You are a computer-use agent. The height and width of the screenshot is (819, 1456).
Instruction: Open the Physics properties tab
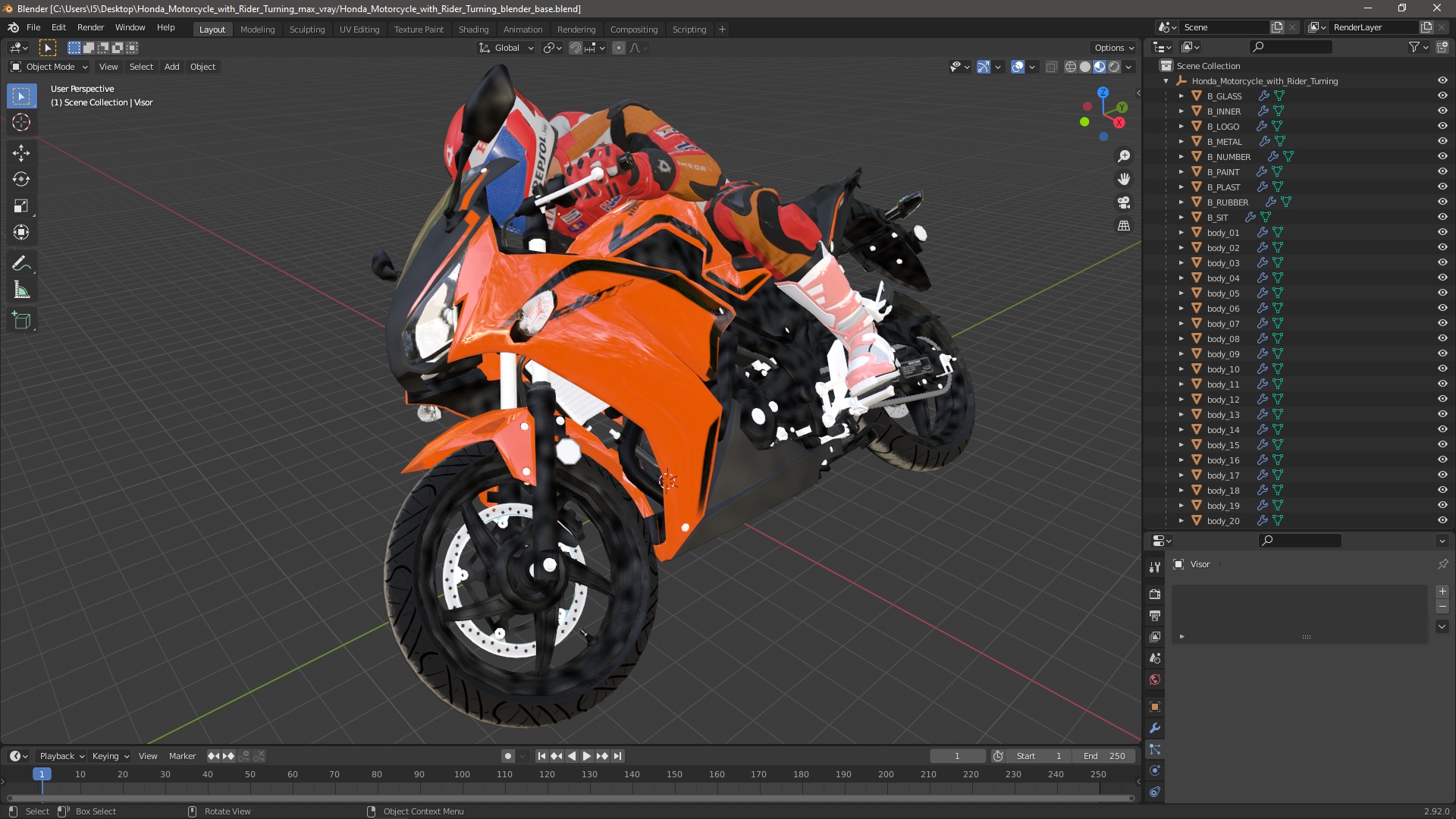pyautogui.click(x=1155, y=770)
